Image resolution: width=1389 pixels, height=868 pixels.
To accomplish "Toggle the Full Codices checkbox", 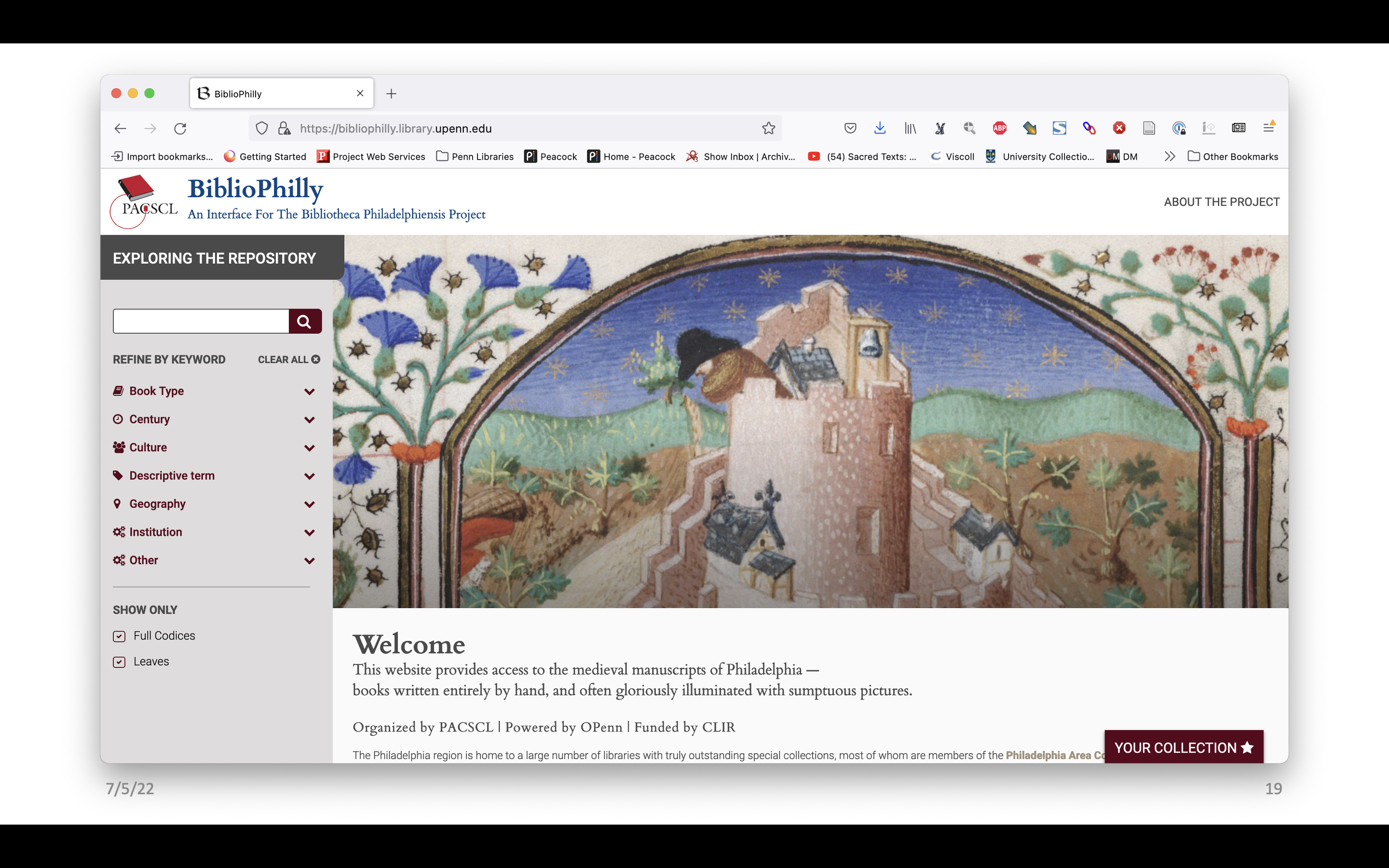I will pyautogui.click(x=120, y=636).
